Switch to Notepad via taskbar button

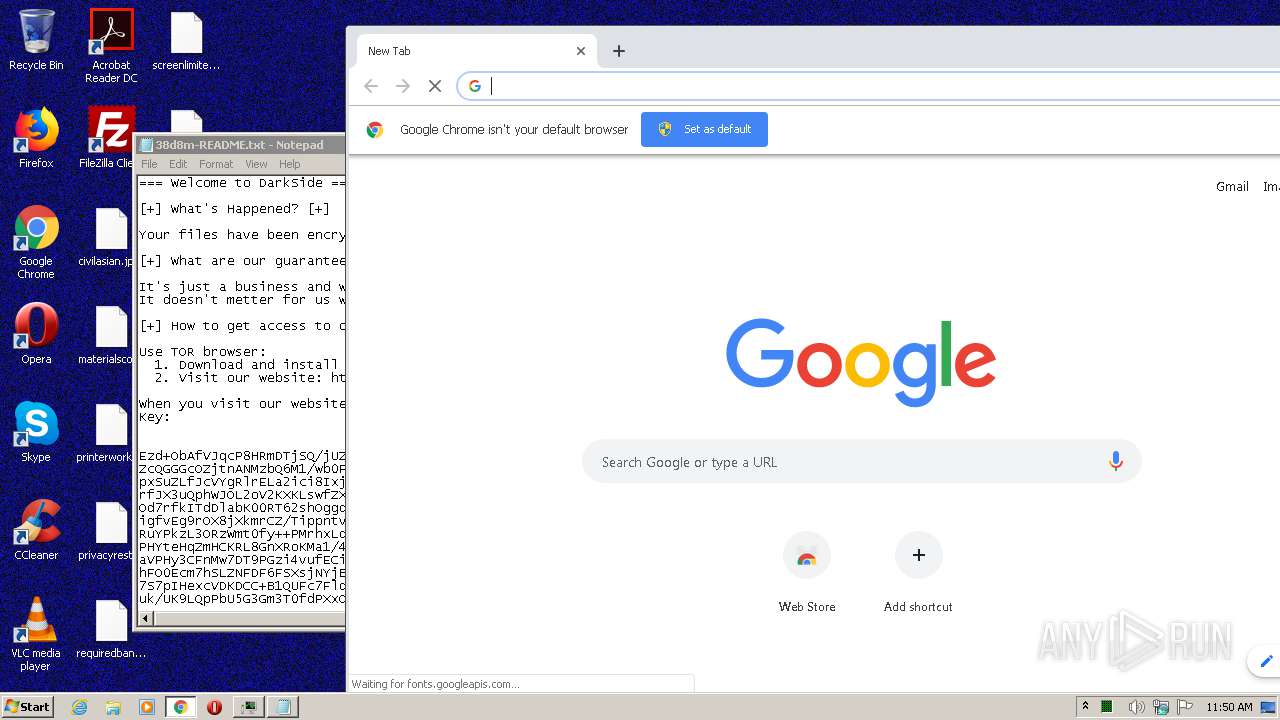283,707
